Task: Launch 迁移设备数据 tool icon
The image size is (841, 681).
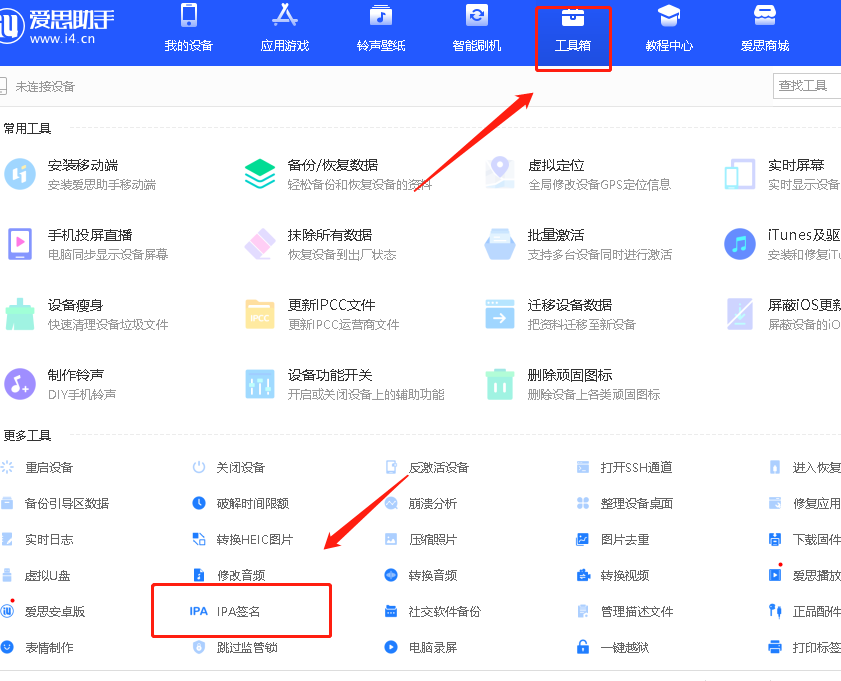Action: point(500,314)
